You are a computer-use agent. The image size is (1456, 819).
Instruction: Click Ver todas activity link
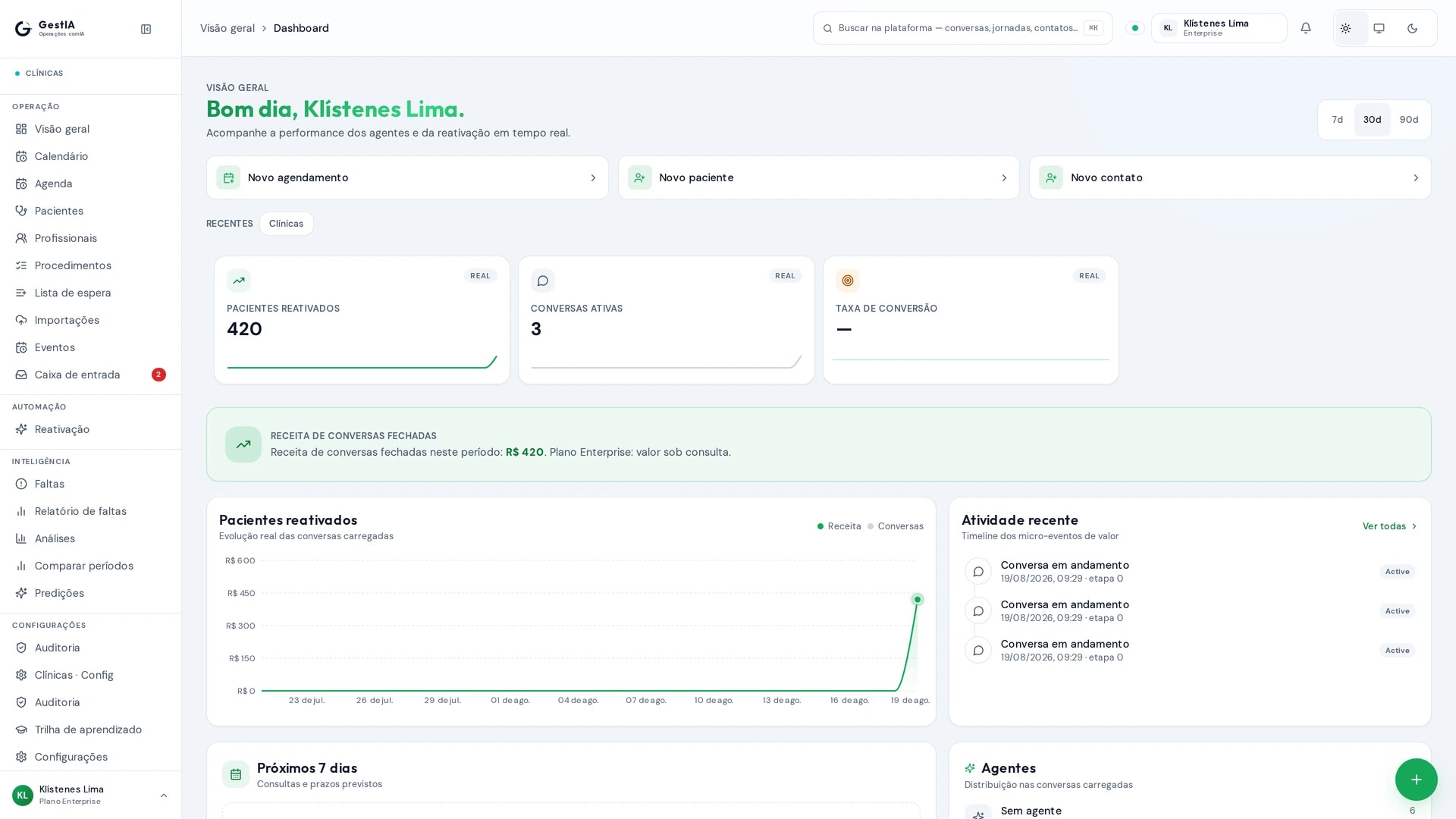point(1389,526)
